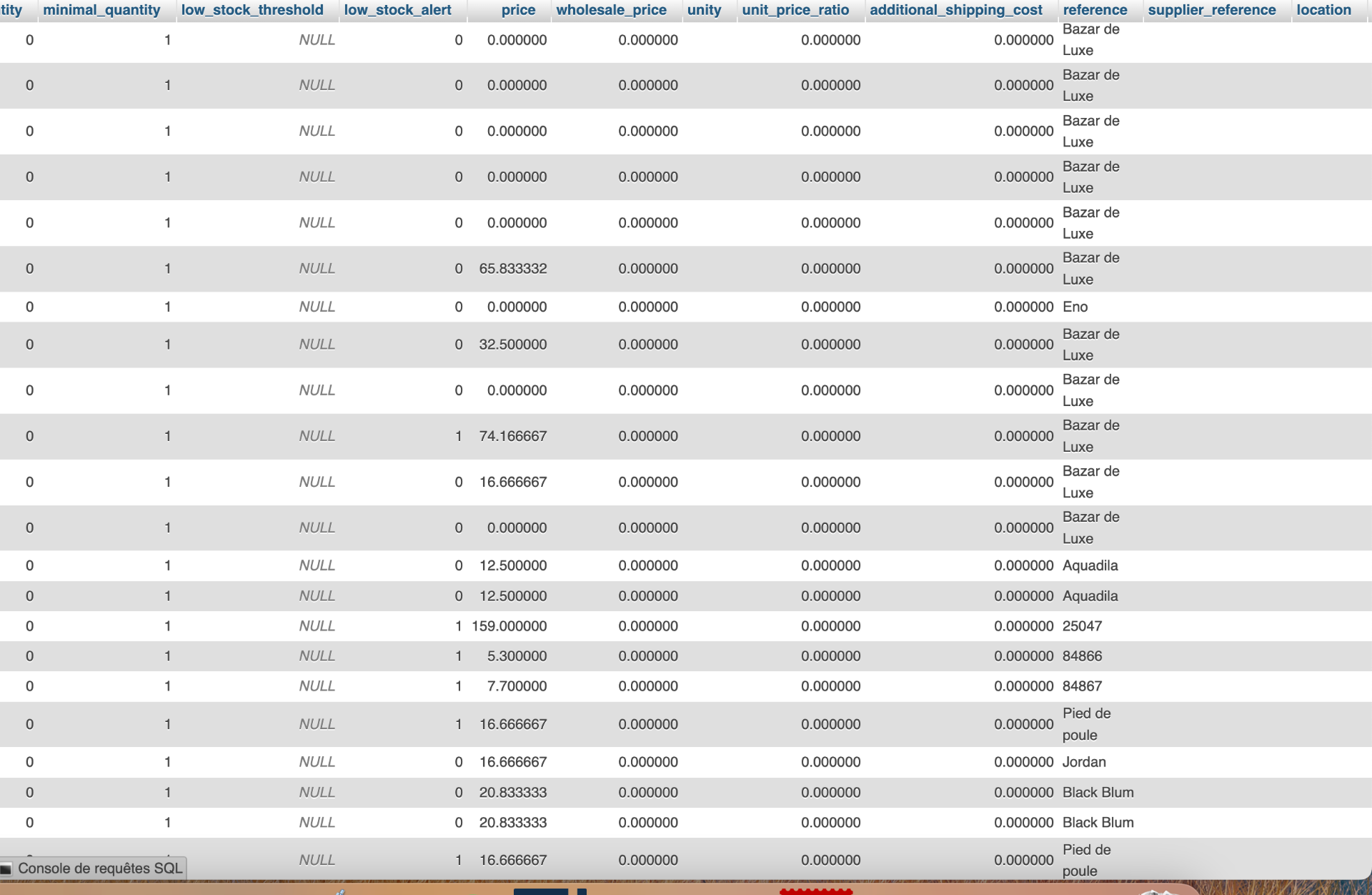Sort by the additional_shipping_cost column header

pyautogui.click(x=955, y=10)
